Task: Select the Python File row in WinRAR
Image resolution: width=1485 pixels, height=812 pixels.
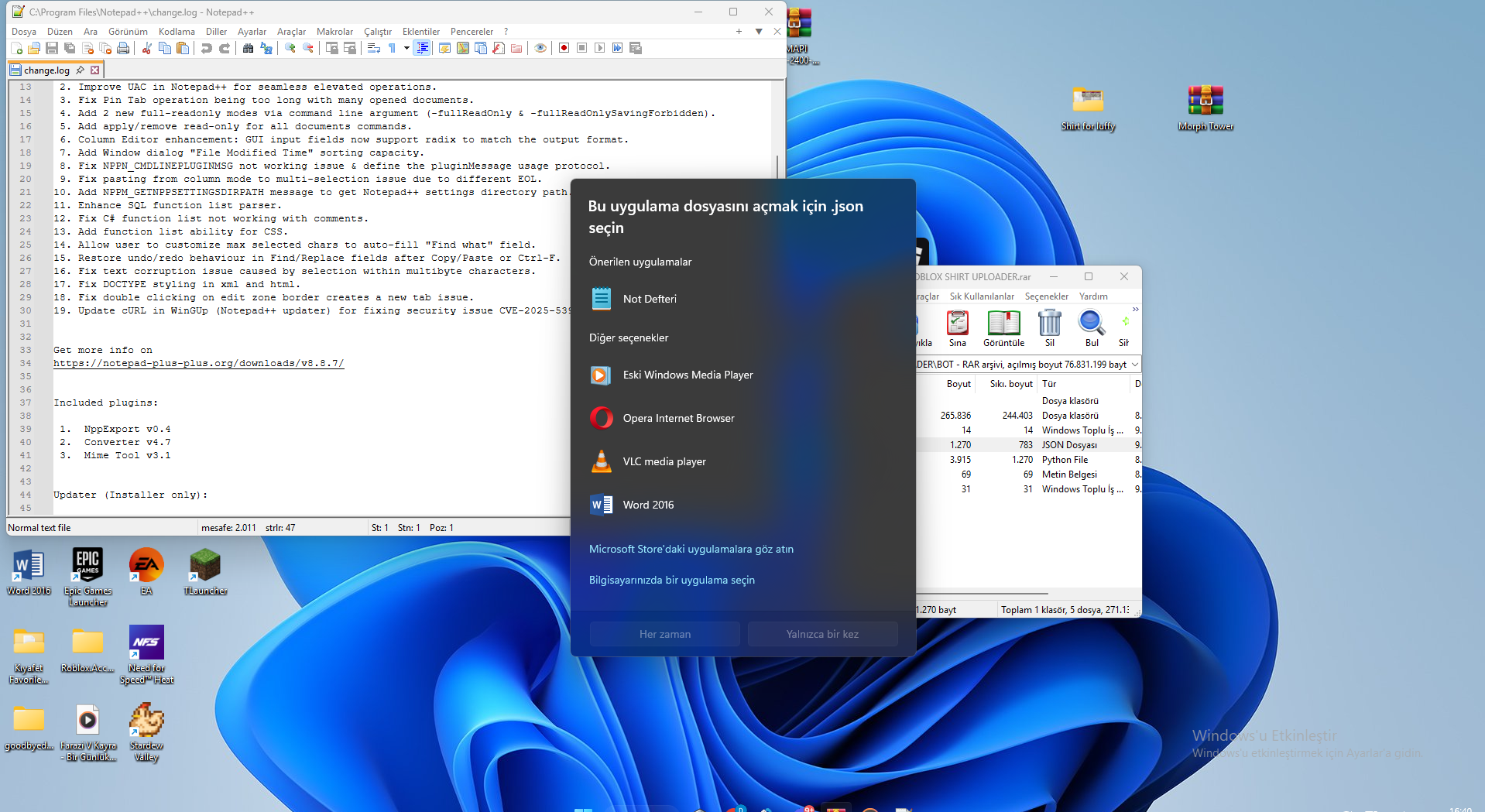Action: [x=1029, y=460]
